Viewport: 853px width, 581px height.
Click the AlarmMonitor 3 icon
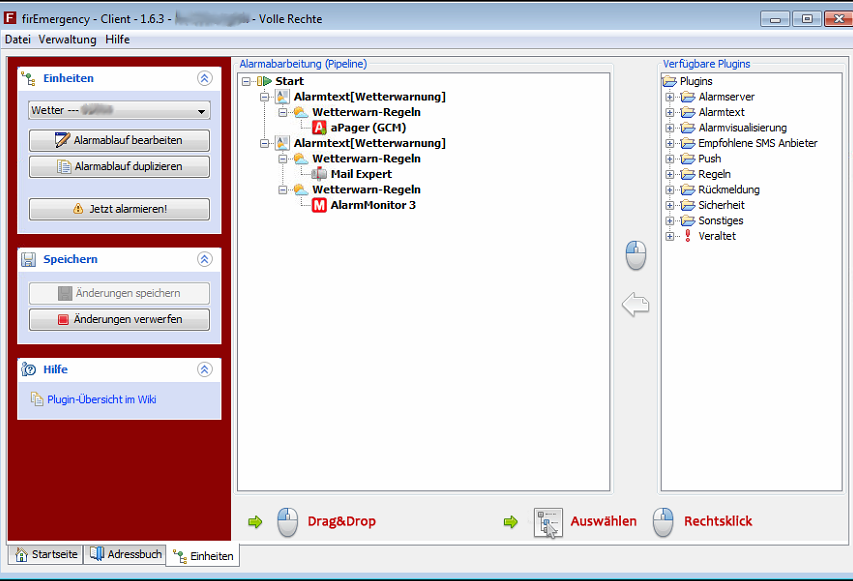click(x=320, y=205)
